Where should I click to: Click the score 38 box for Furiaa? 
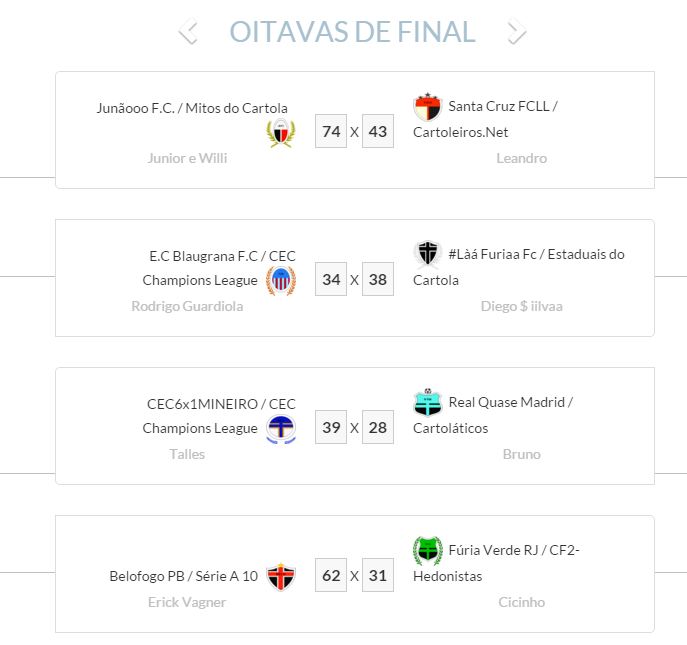click(377, 280)
